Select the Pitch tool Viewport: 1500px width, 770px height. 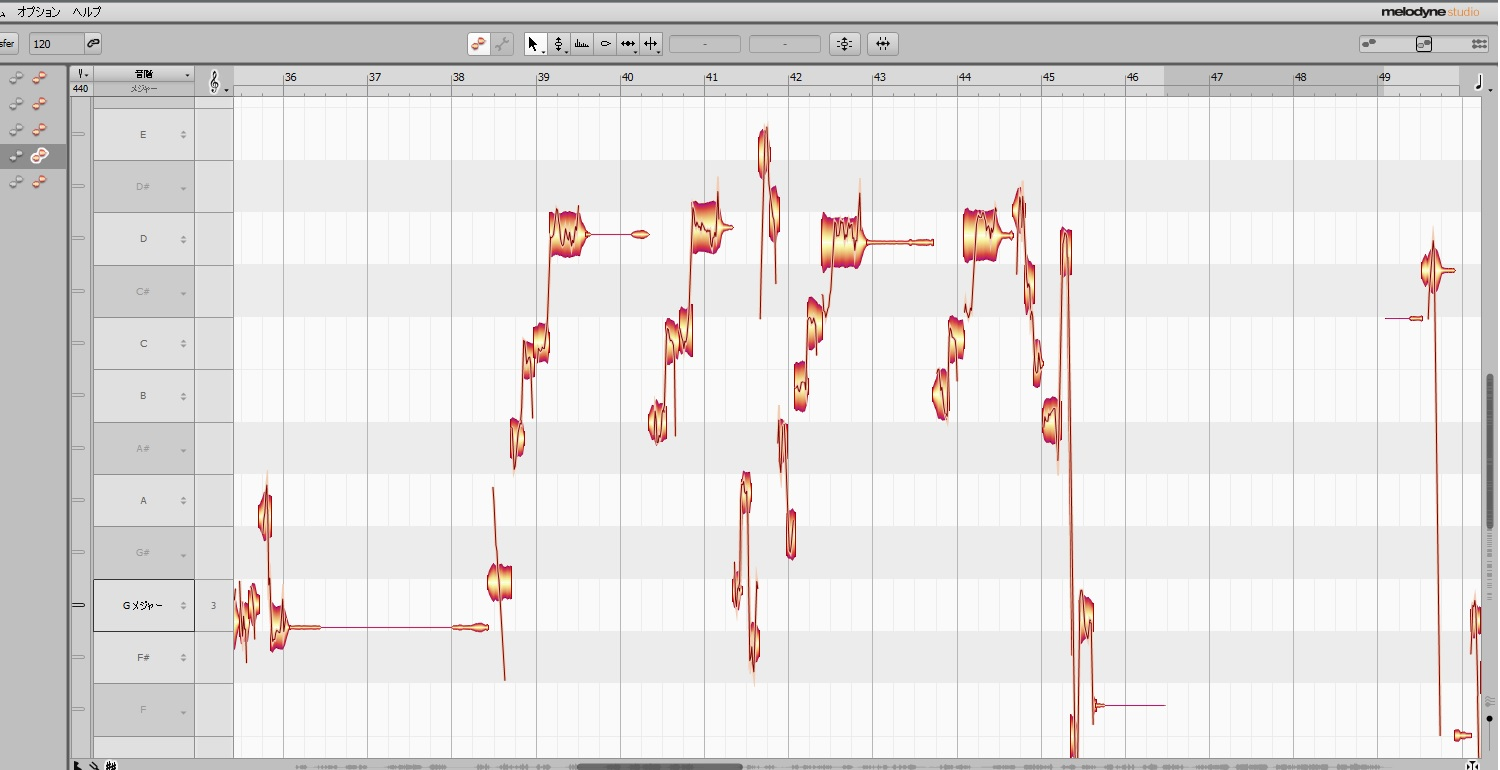point(559,44)
